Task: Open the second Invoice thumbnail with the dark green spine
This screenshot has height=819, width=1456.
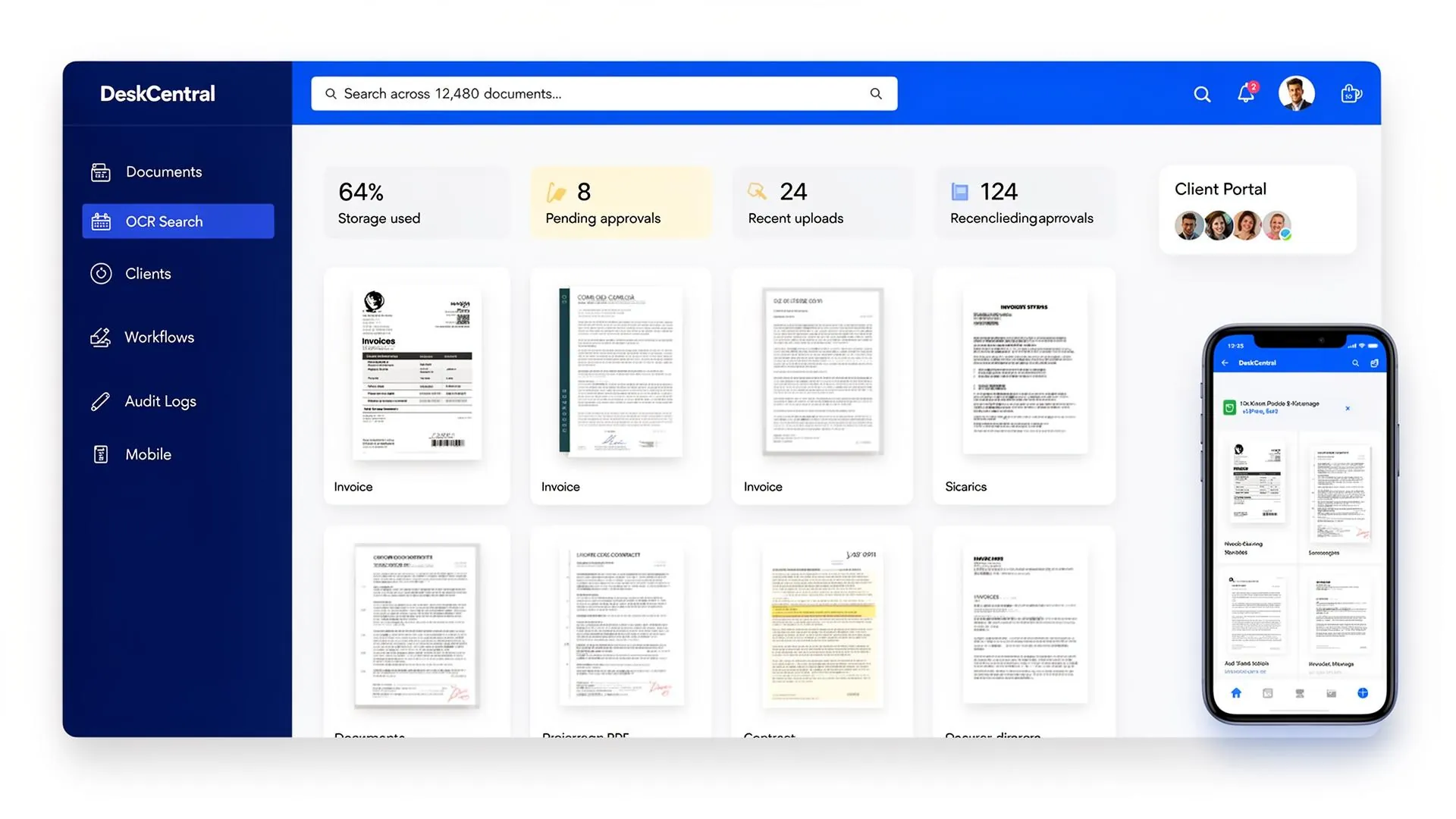Action: click(620, 372)
